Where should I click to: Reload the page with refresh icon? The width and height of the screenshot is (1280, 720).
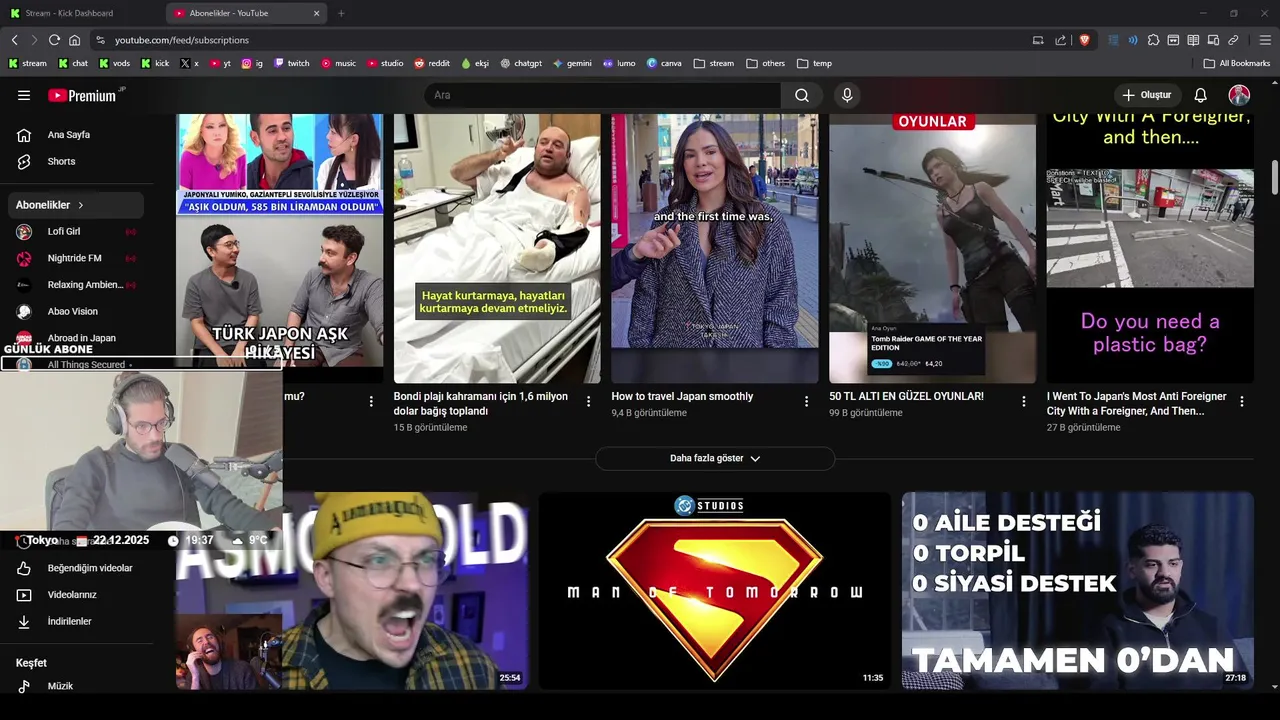54,40
